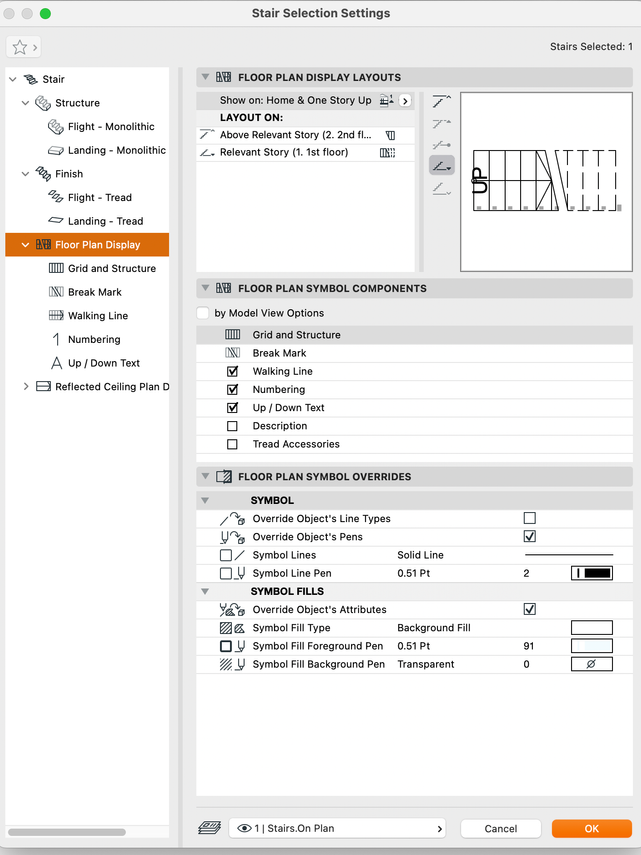Click the Grid and Structure component icon

(232, 334)
